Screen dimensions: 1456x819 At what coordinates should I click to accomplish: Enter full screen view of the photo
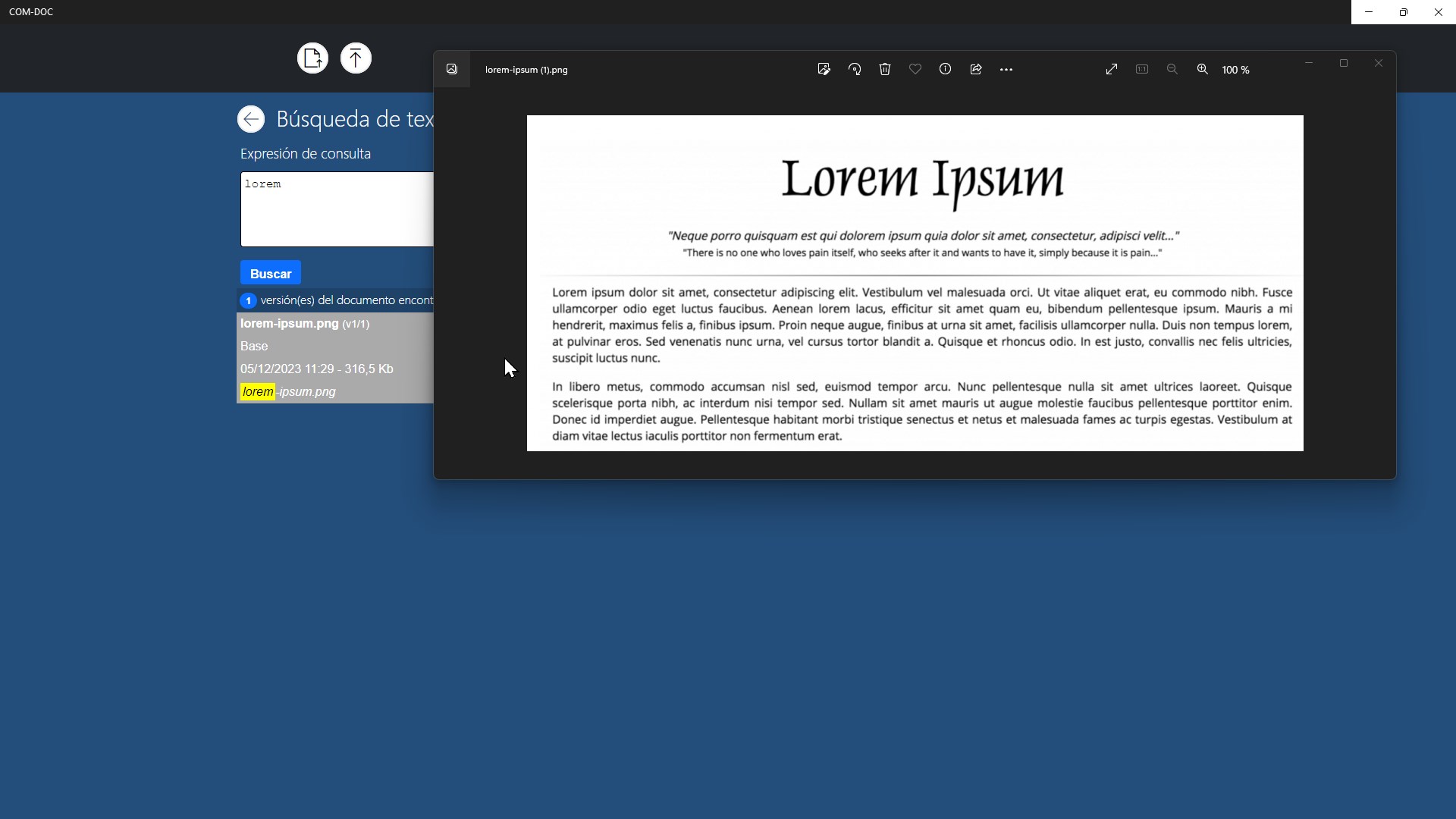coord(1112,69)
